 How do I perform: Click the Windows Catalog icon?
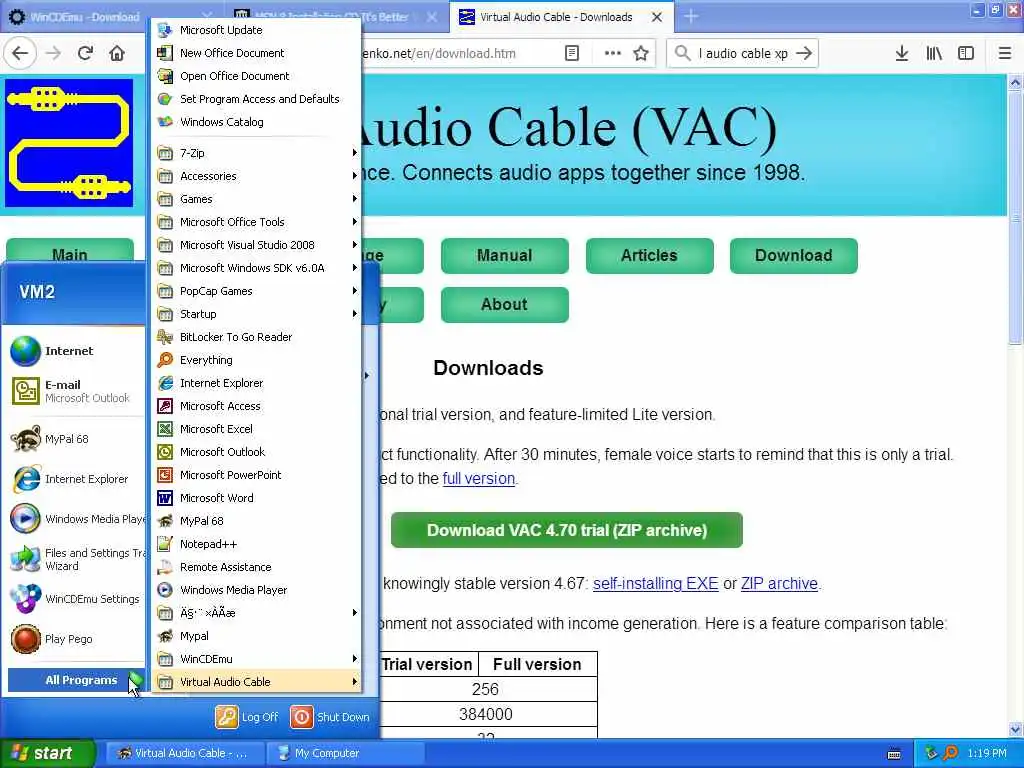(165, 121)
